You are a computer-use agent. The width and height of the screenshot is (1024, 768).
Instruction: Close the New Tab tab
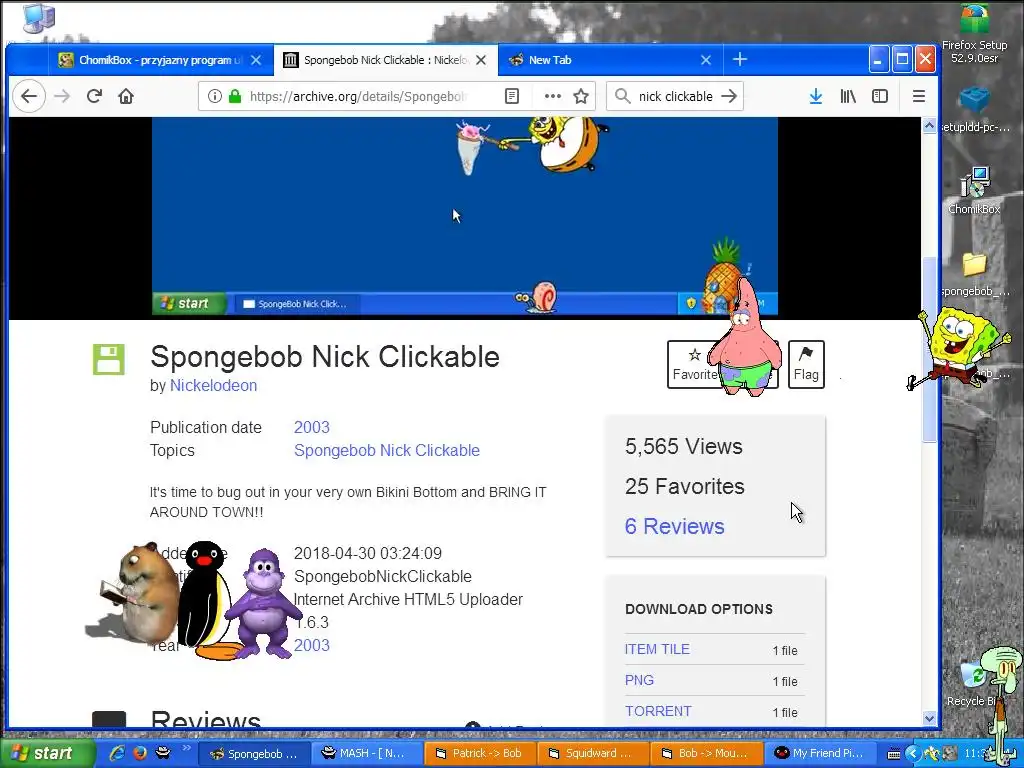(x=706, y=60)
